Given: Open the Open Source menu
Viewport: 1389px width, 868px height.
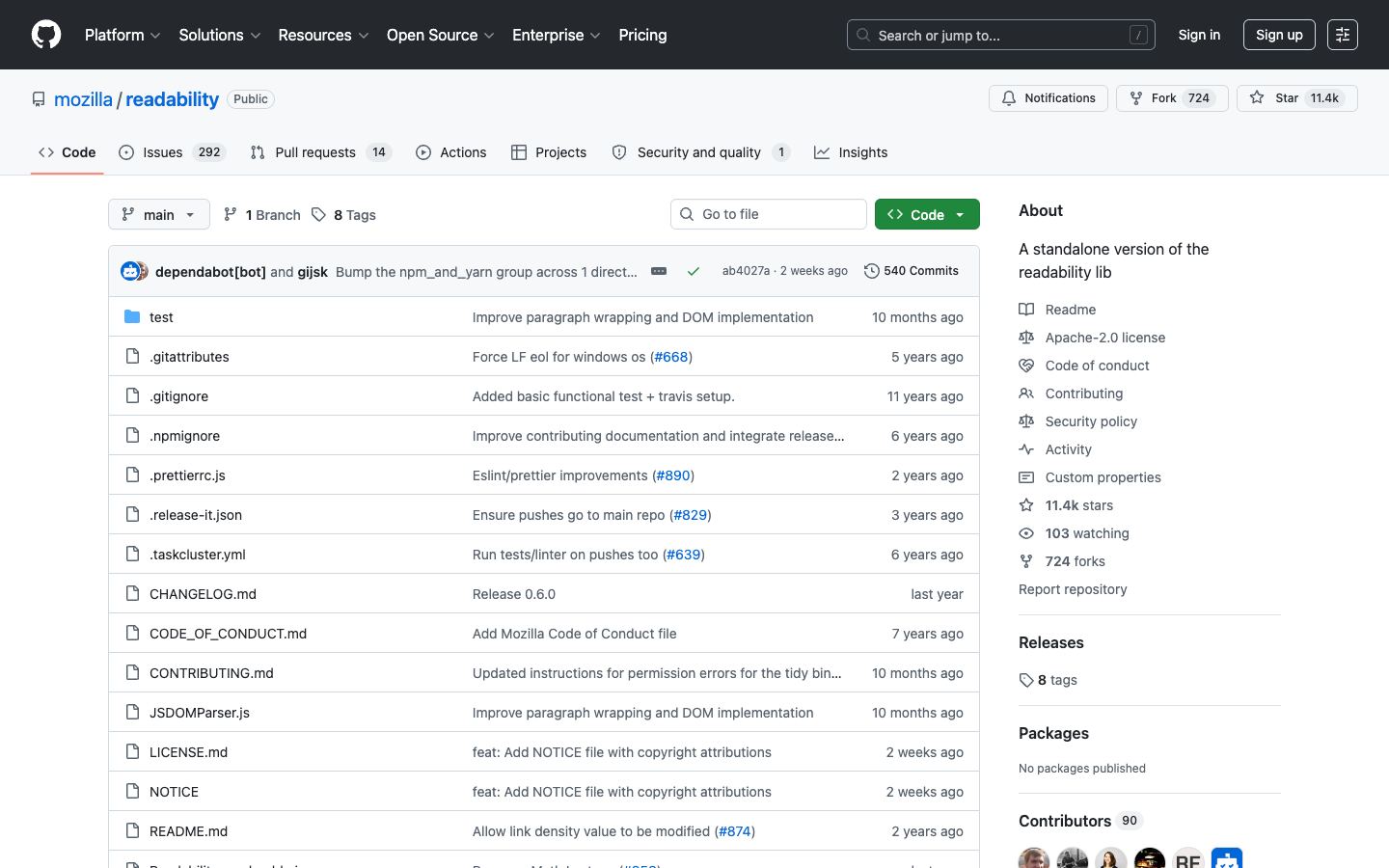Looking at the screenshot, I should click(441, 35).
